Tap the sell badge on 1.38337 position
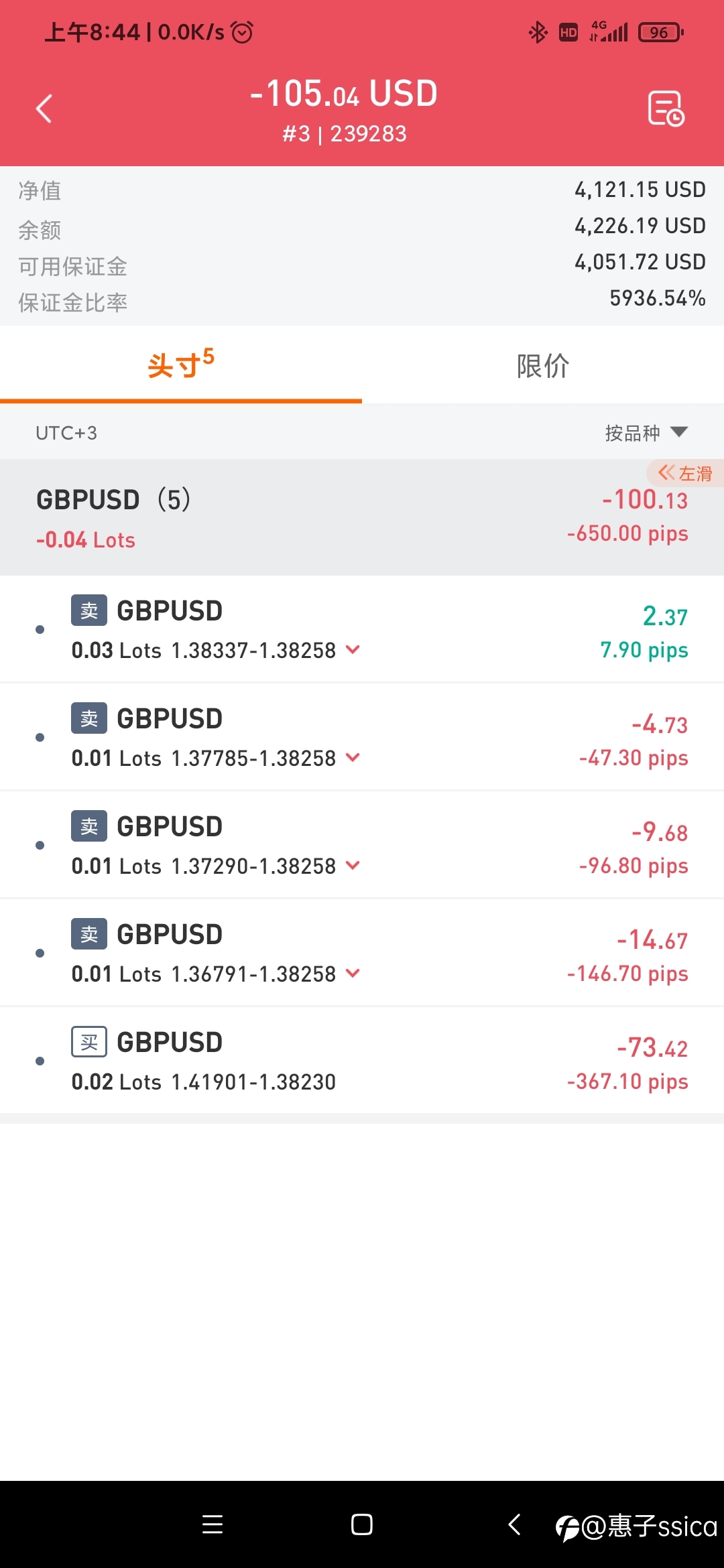The height and width of the screenshot is (1568, 724). tap(89, 610)
